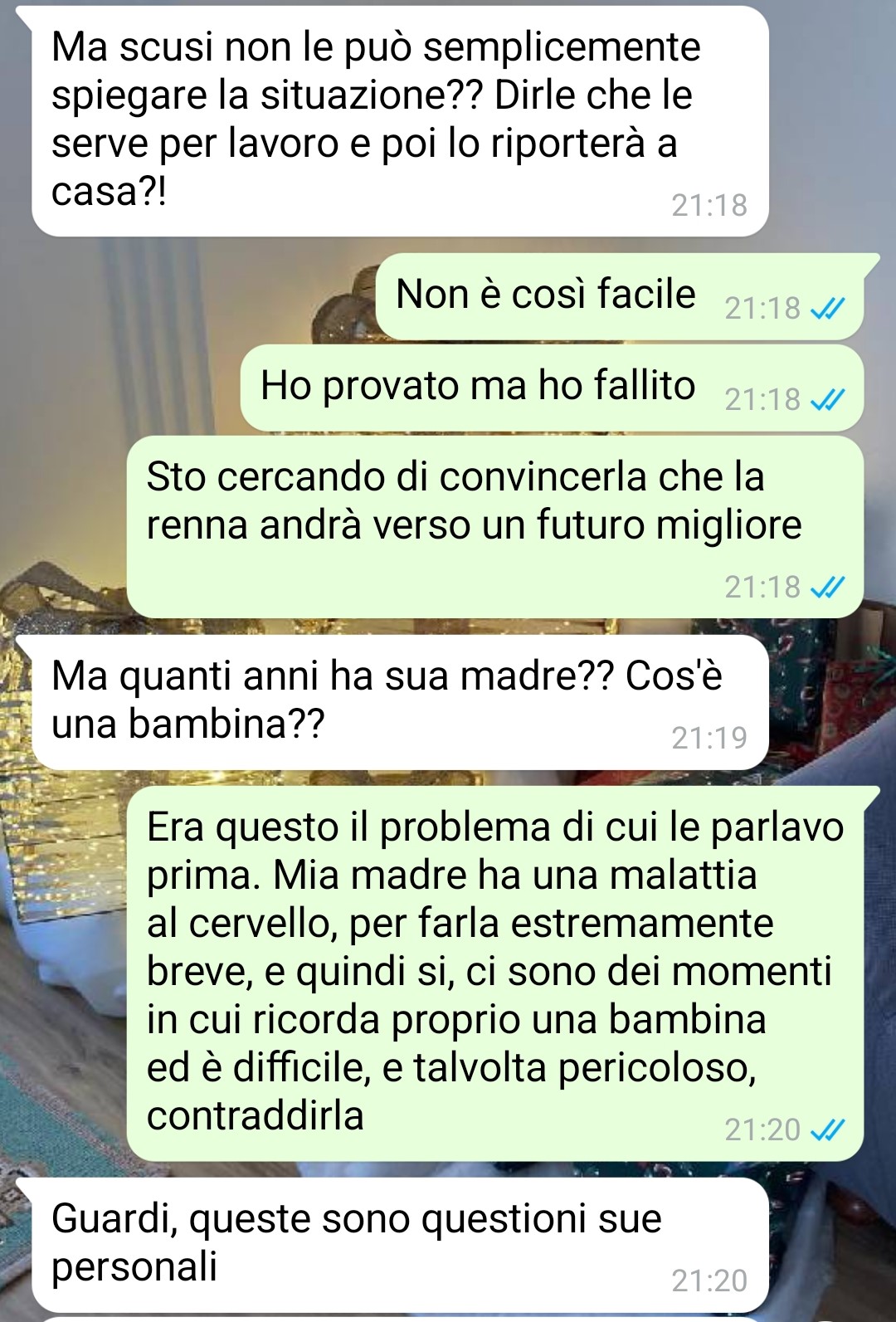Tap the message "Guardi, queste sono questioni sue personali"
This screenshot has height=1322, width=896.
[x=400, y=1245]
